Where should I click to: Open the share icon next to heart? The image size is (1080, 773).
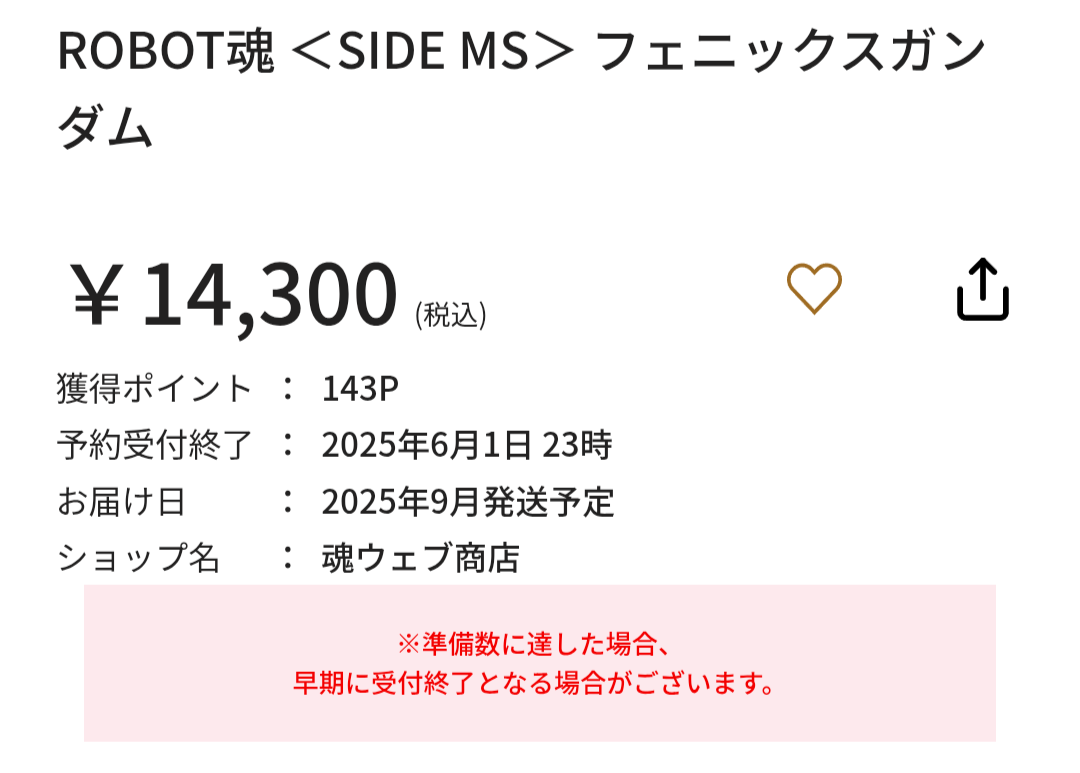pos(983,289)
